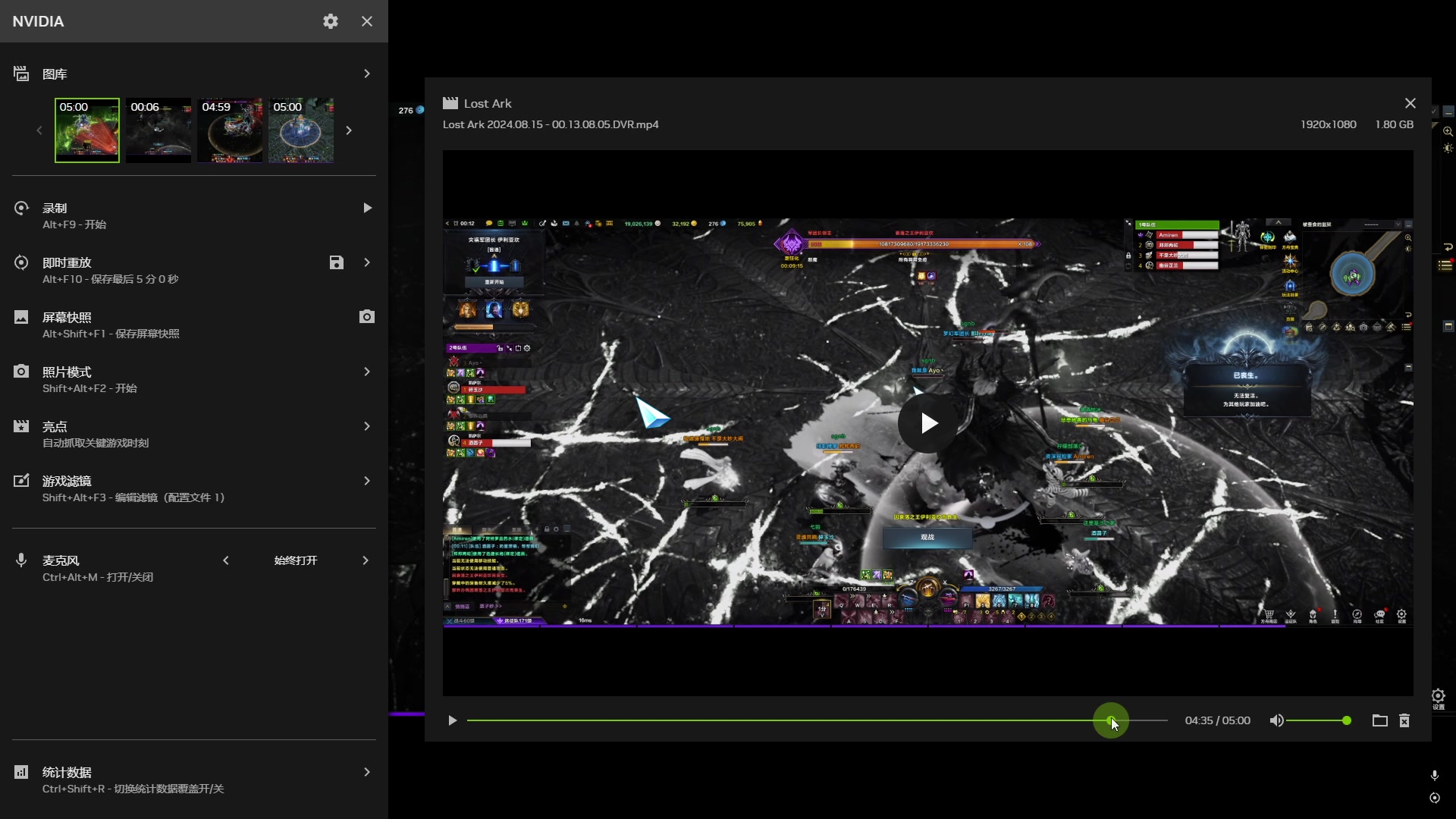Screen dimensions: 1456x819
Task: Open the 屏幕快照 menu item
Action: (194, 325)
